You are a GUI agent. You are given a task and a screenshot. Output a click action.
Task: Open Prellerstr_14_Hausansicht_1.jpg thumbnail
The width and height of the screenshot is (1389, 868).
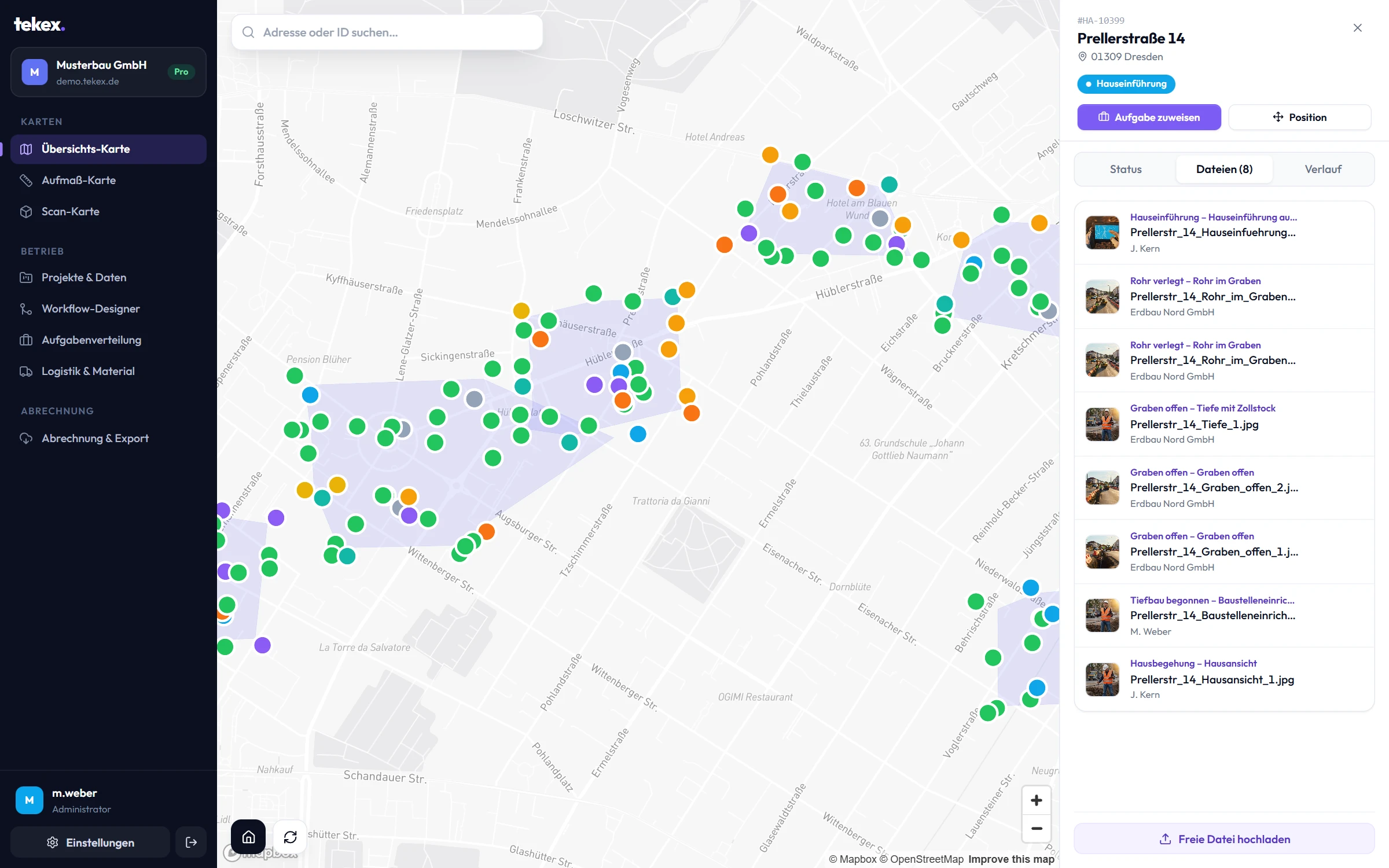tap(1102, 679)
